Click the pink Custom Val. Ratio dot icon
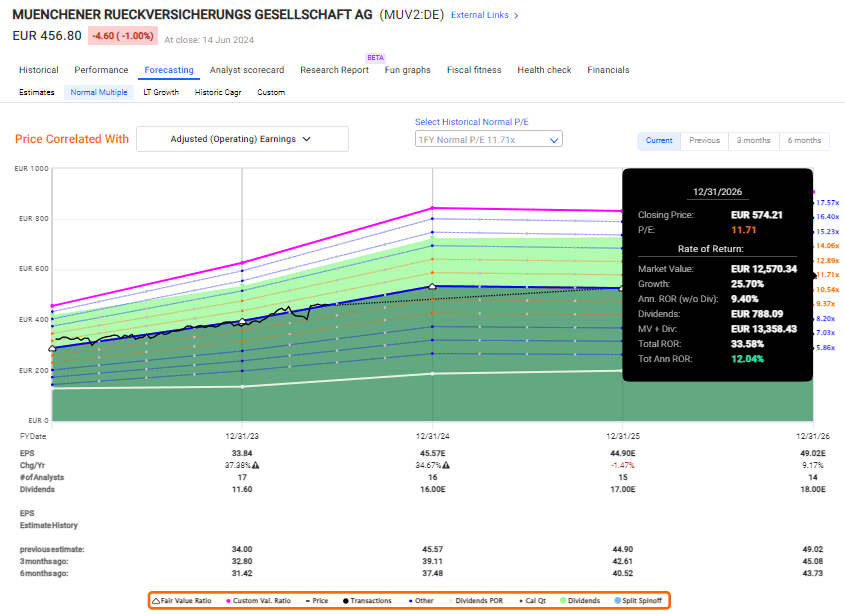Viewport: 845px width, 614px height. point(228,600)
